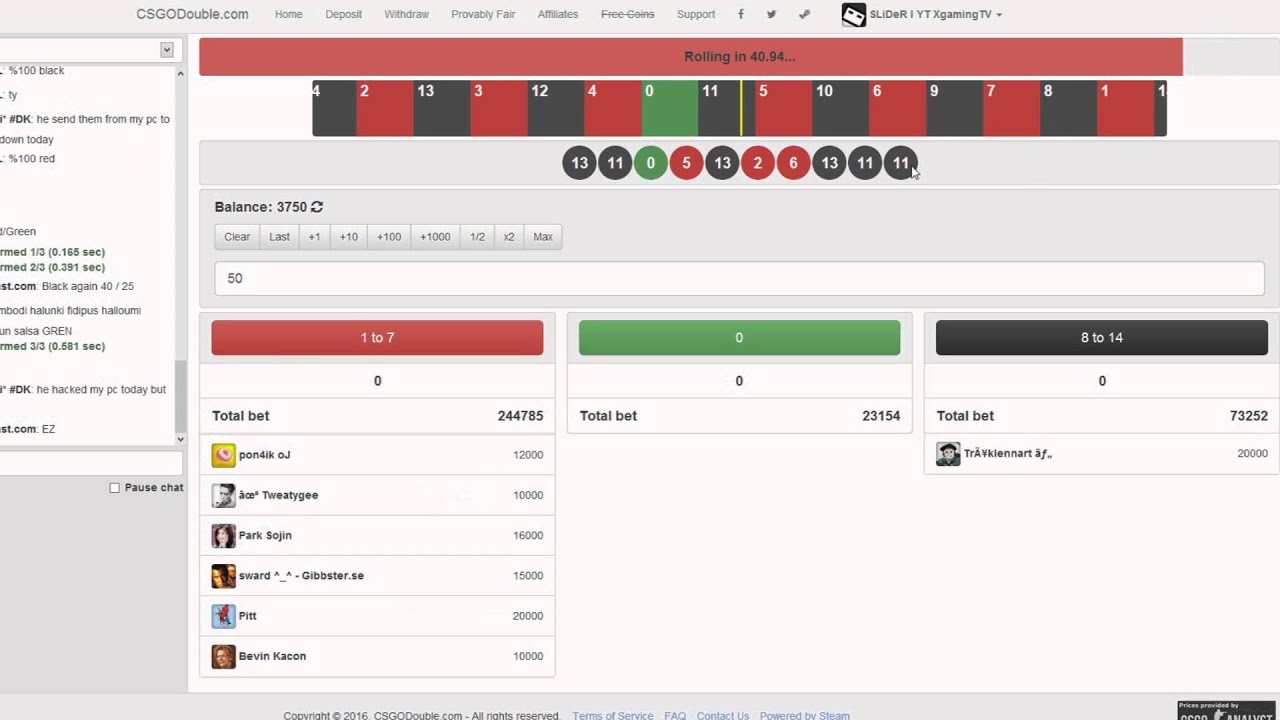Open the SLiDeR I YT XgamingTV account dropdown
The image size is (1280, 720).
tap(935, 14)
